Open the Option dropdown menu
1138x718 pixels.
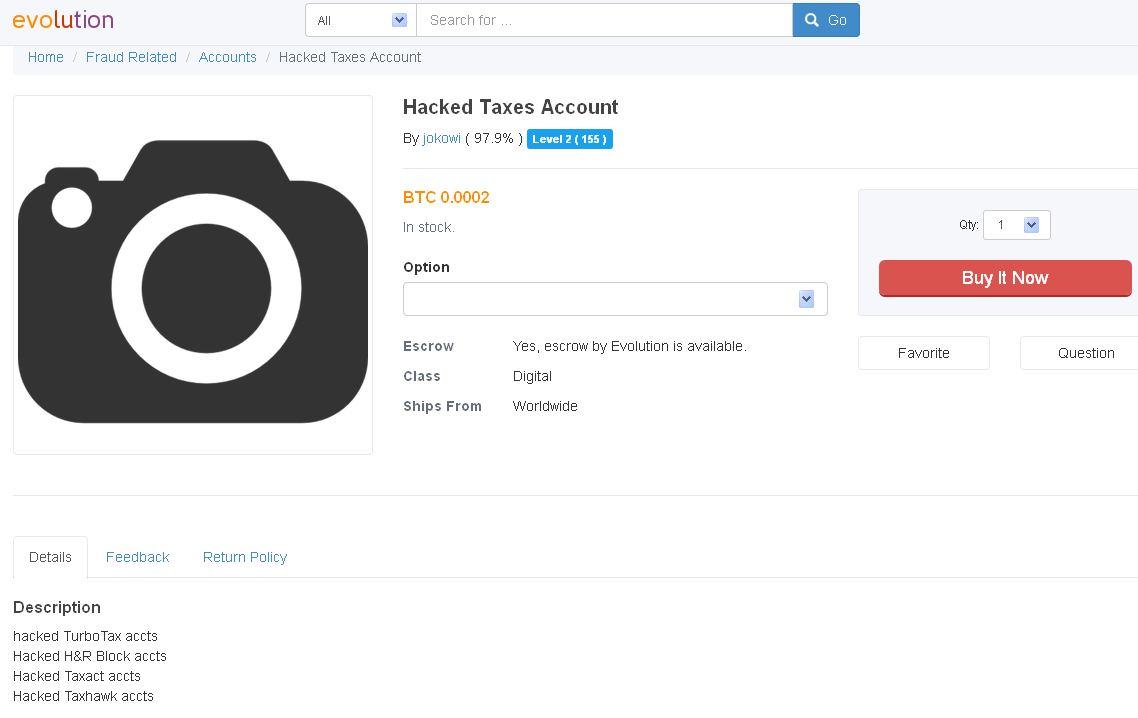615,299
